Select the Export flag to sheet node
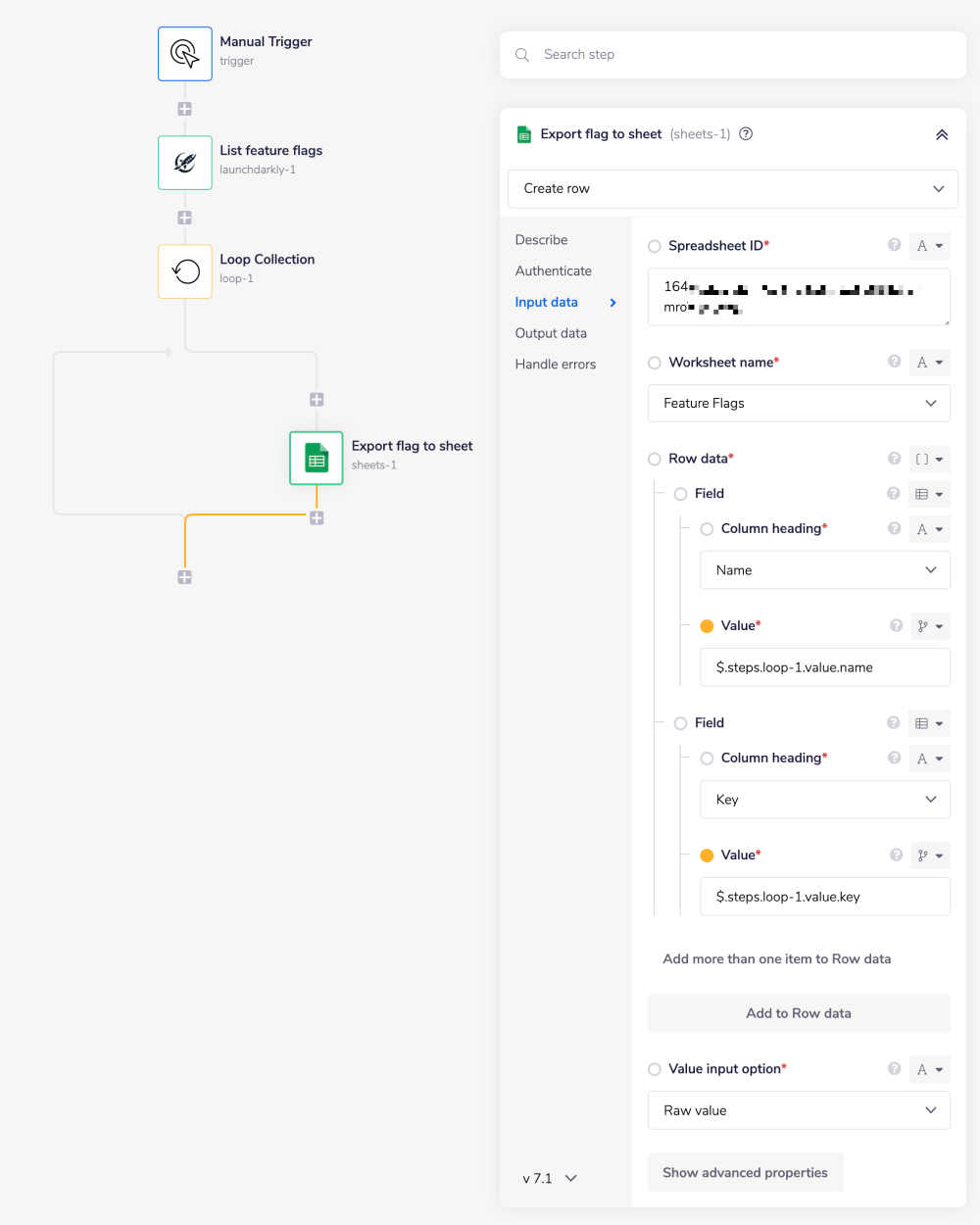This screenshot has height=1225, width=980. click(x=317, y=458)
